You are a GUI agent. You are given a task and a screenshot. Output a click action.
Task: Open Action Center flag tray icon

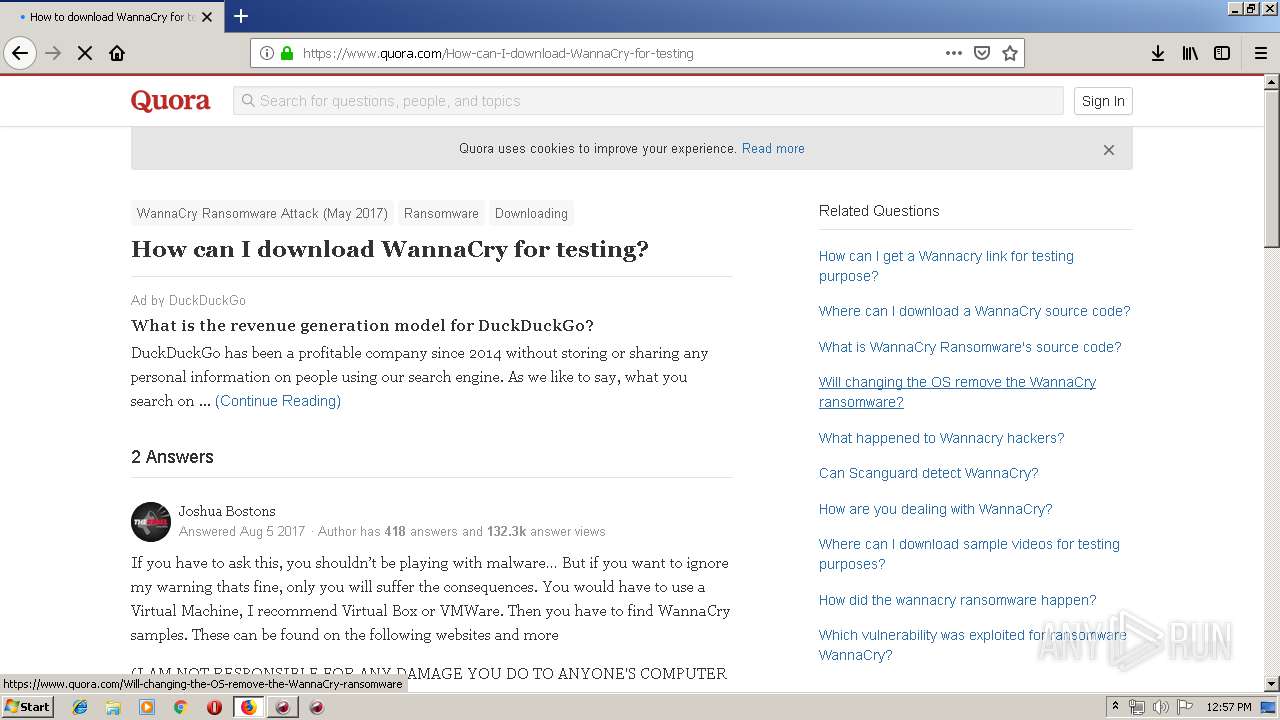[1184, 707]
